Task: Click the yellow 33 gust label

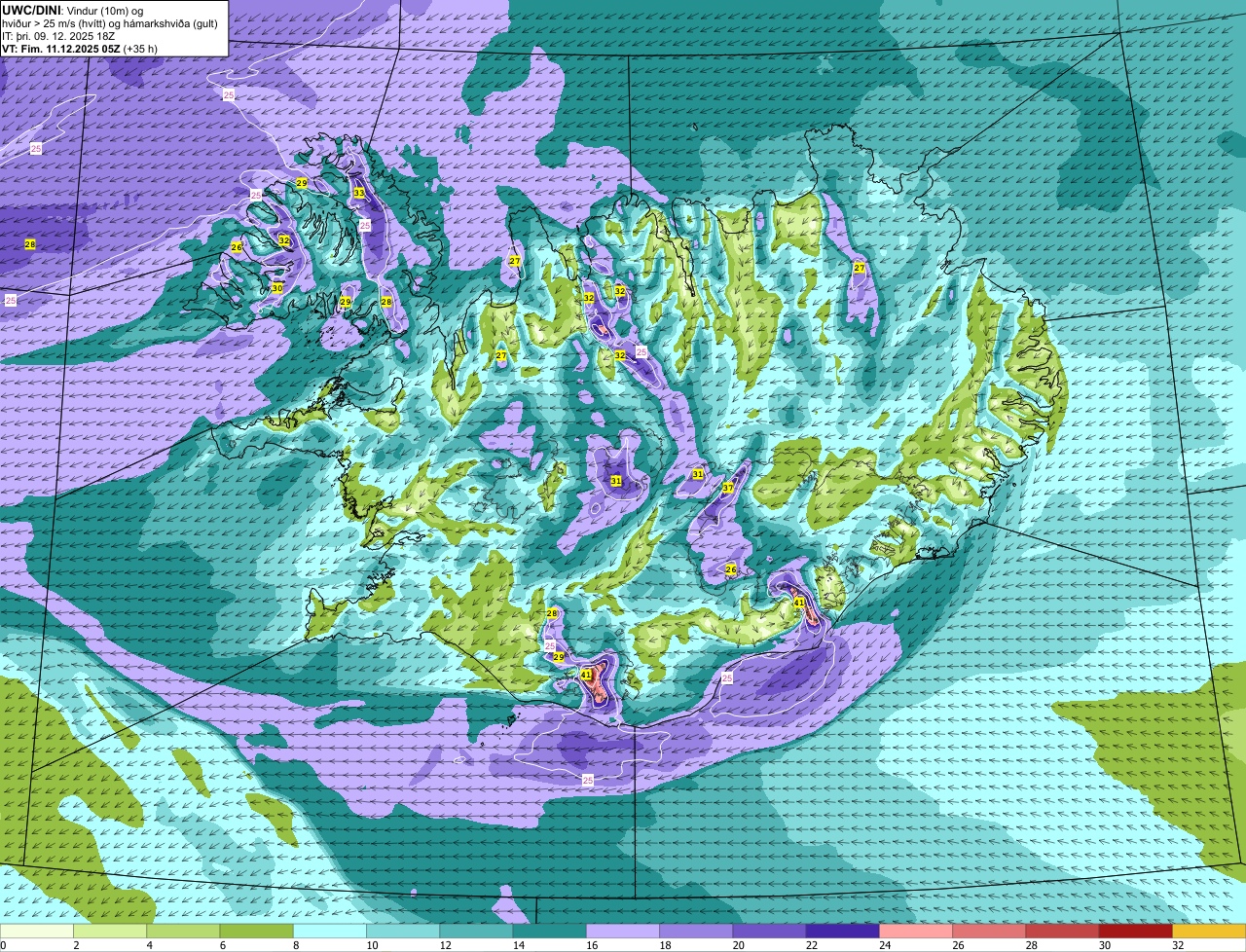Action: (359, 193)
